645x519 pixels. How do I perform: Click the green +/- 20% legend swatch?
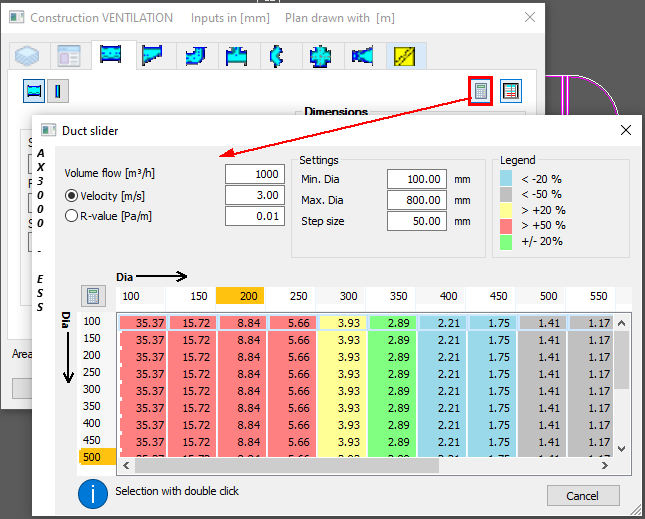[x=508, y=241]
